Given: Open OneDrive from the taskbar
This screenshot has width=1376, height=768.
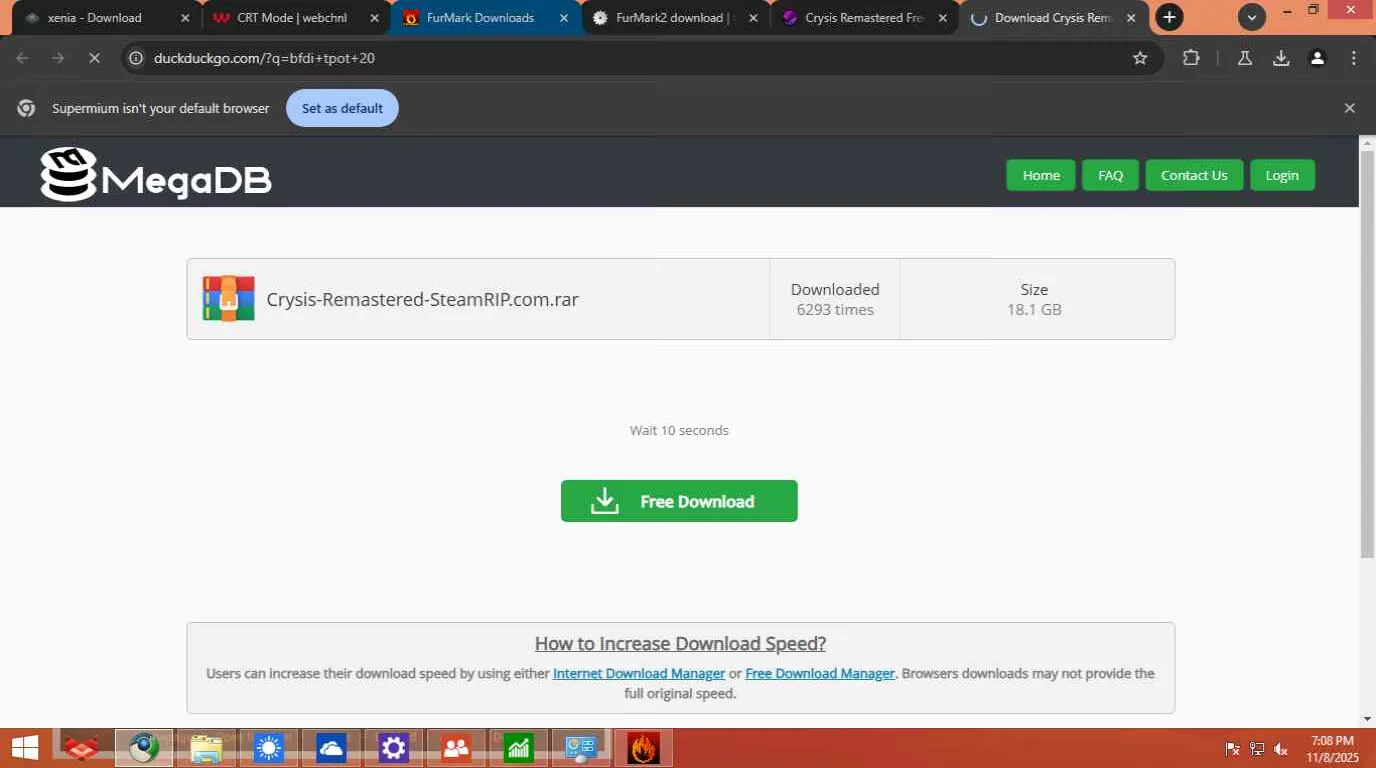Looking at the screenshot, I should coord(331,748).
